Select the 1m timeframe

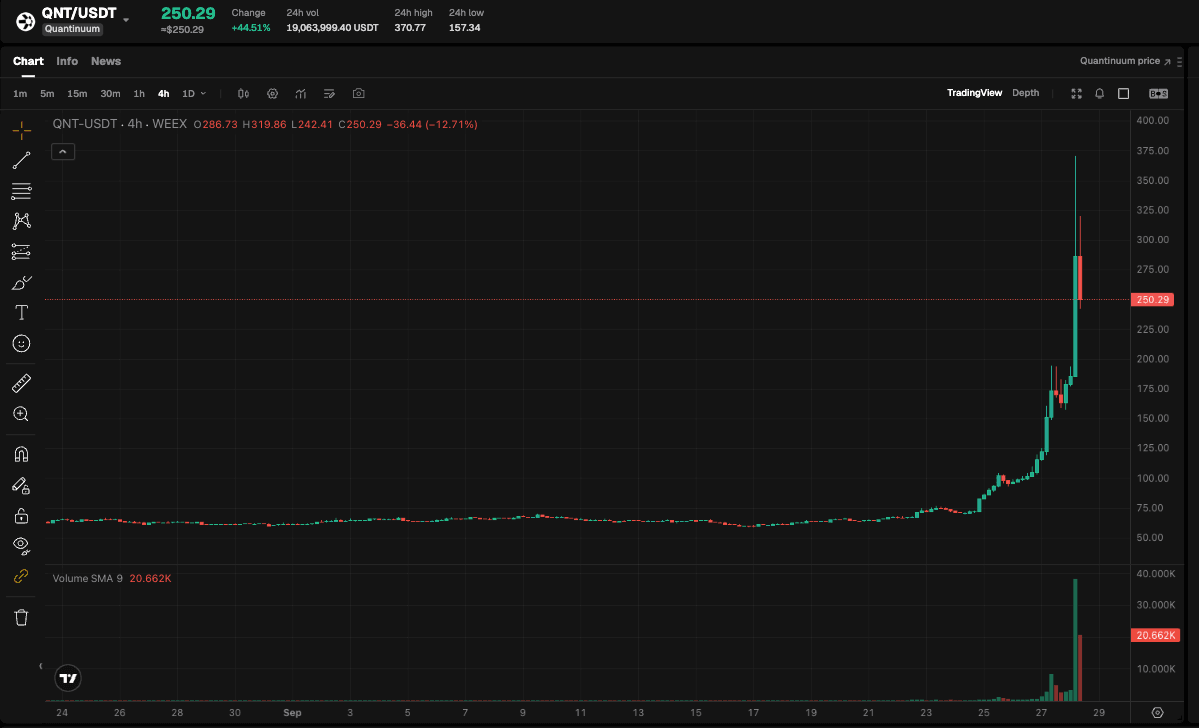point(20,93)
